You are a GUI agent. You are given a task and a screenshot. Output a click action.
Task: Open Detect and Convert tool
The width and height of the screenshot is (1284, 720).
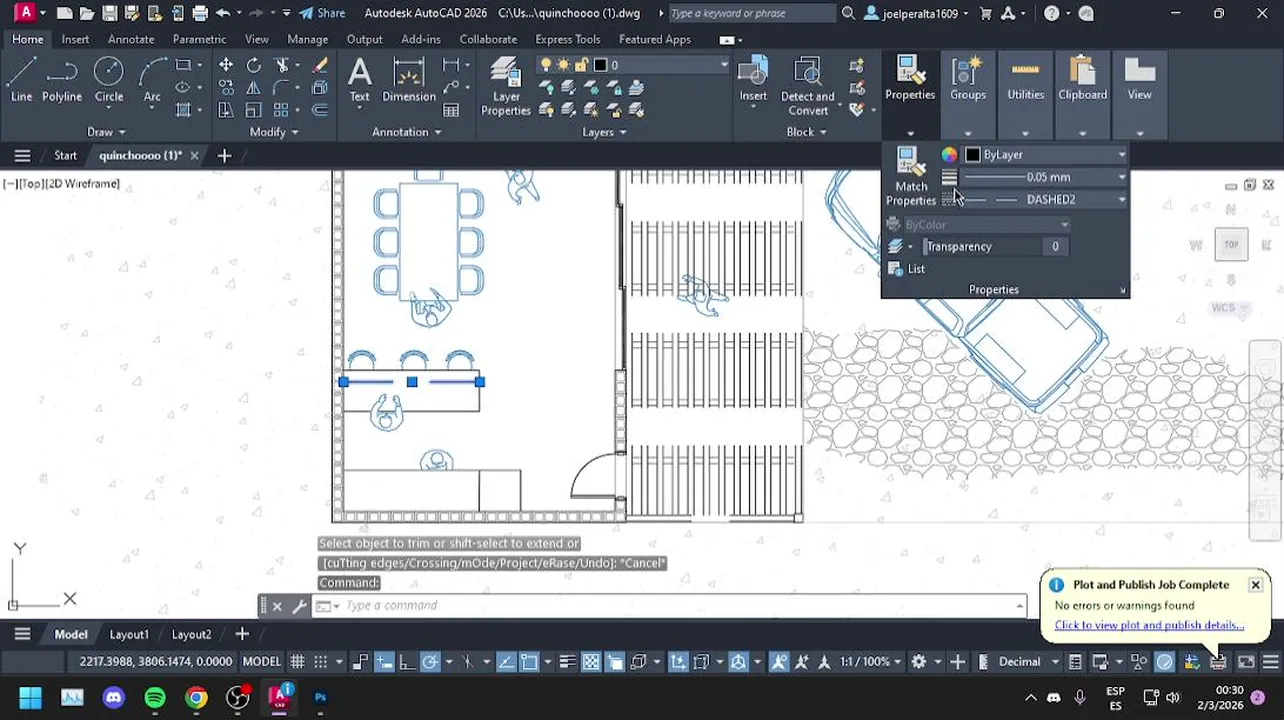[x=807, y=87]
